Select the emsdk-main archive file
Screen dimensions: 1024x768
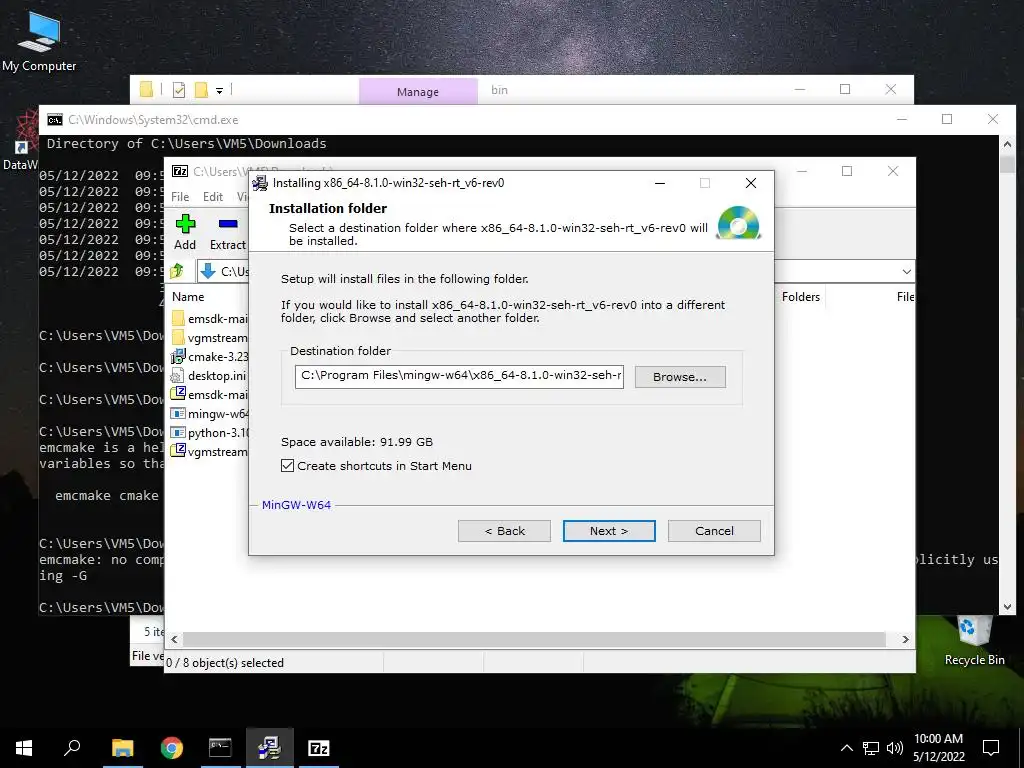[x=209, y=394]
